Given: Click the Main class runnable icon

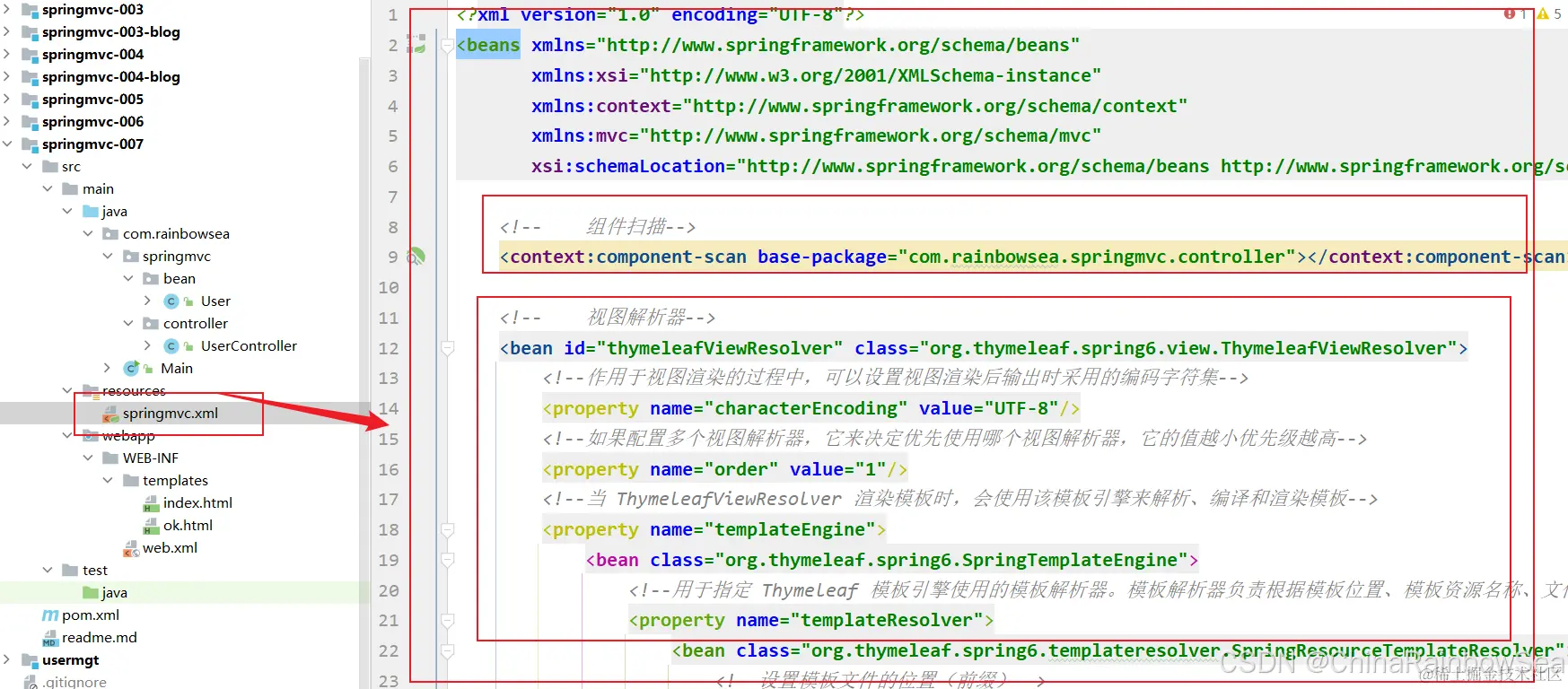Looking at the screenshot, I should click(x=133, y=368).
